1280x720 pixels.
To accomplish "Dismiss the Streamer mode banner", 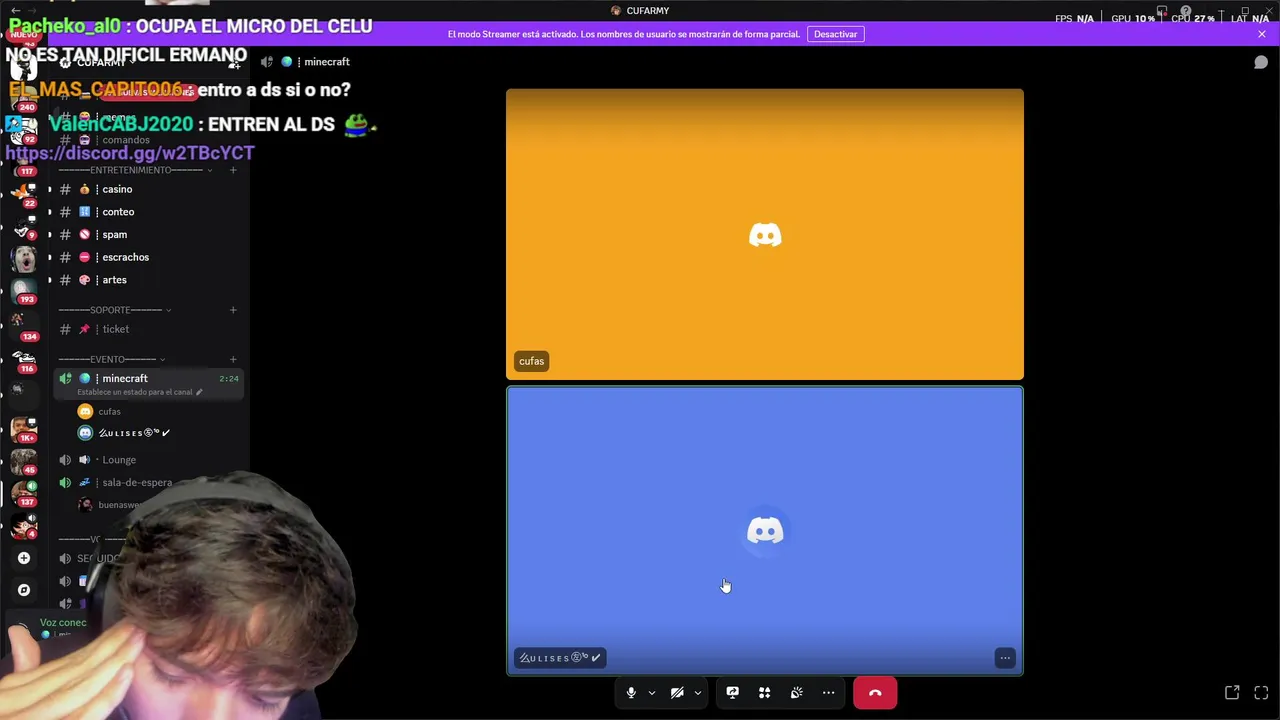I will click(1262, 34).
